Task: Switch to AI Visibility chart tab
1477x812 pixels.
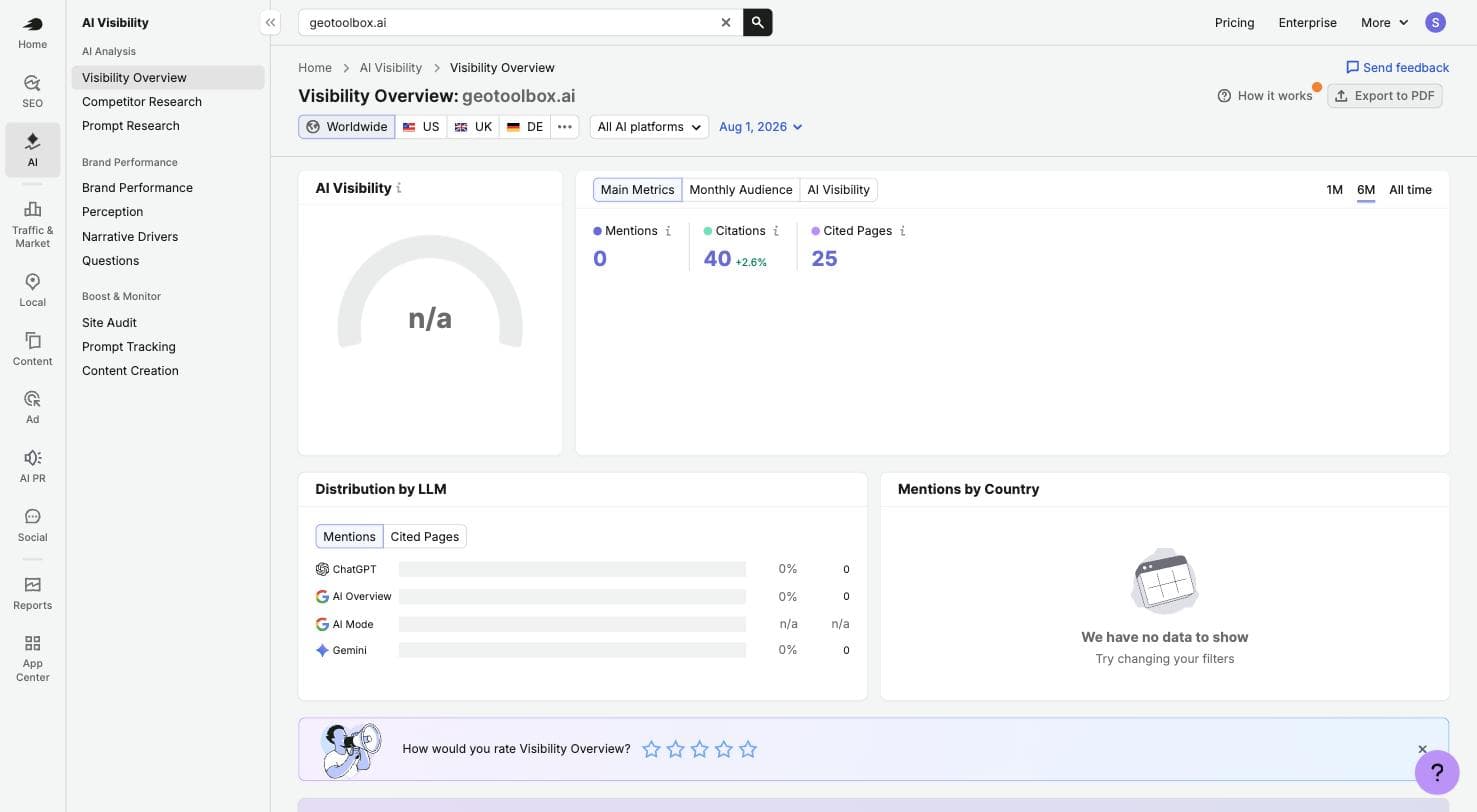Action: (x=838, y=190)
